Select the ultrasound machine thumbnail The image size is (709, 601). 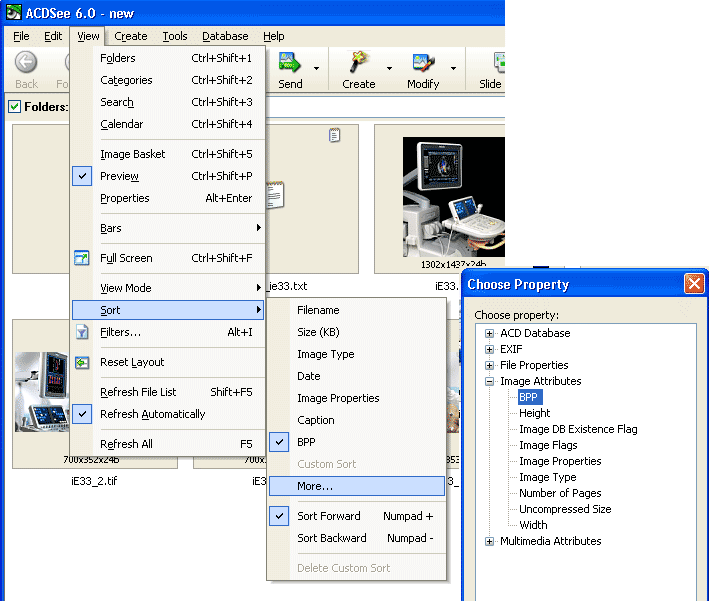454,197
